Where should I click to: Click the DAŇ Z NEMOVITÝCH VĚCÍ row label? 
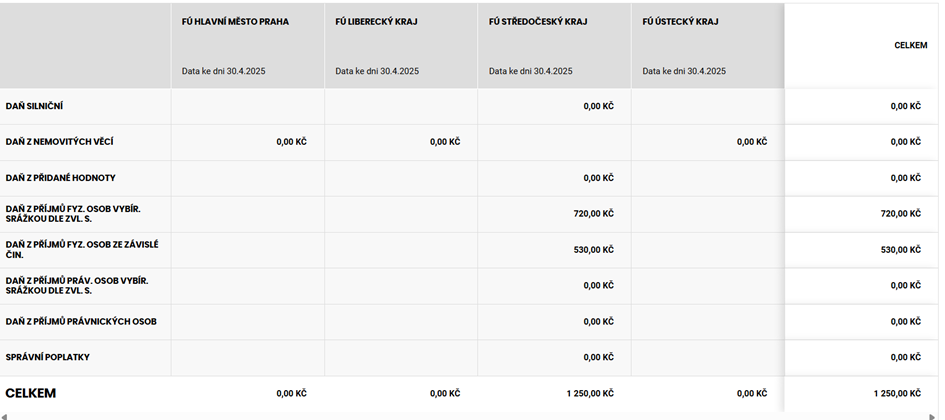(59, 142)
